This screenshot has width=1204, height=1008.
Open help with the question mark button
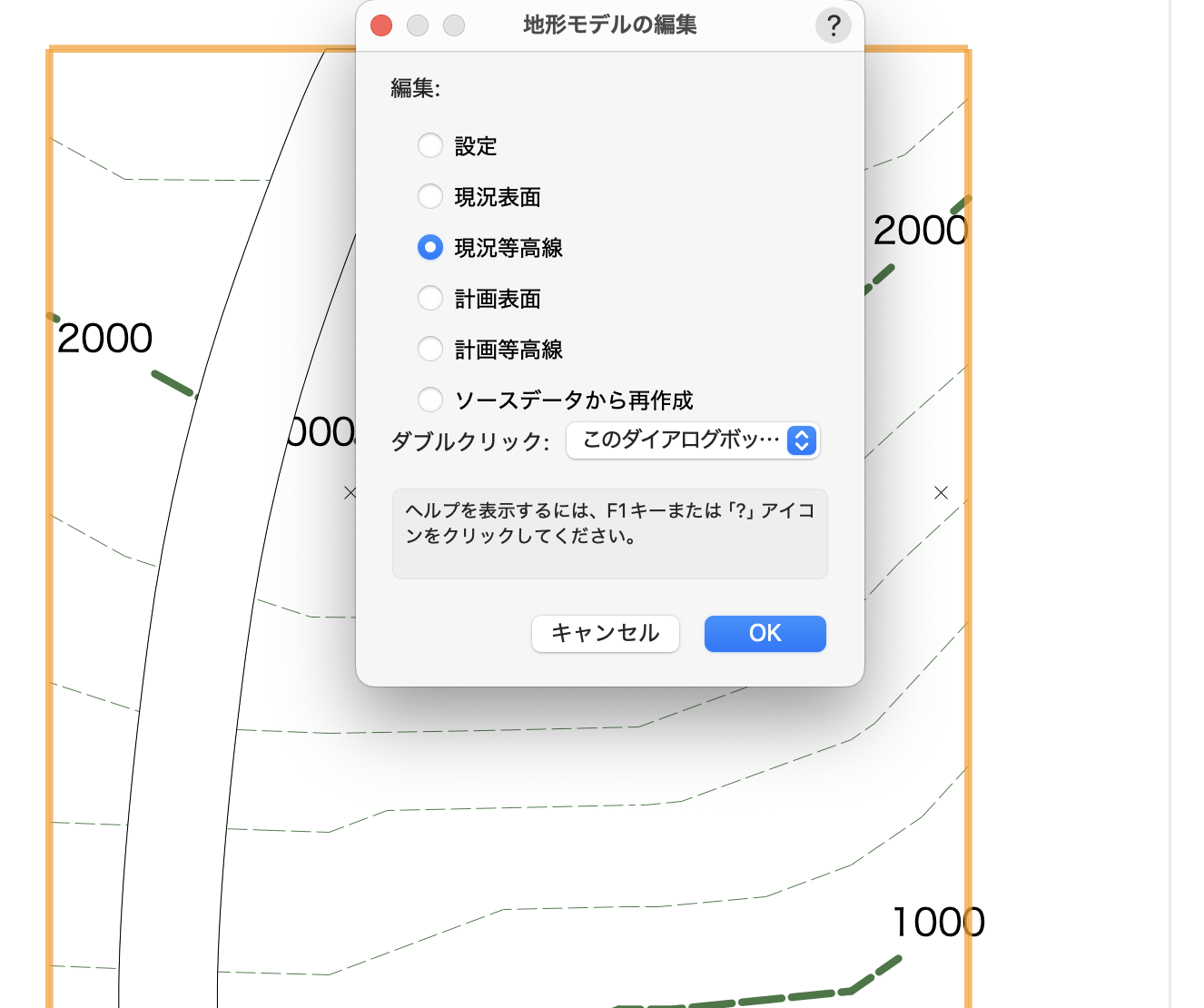[x=833, y=25]
